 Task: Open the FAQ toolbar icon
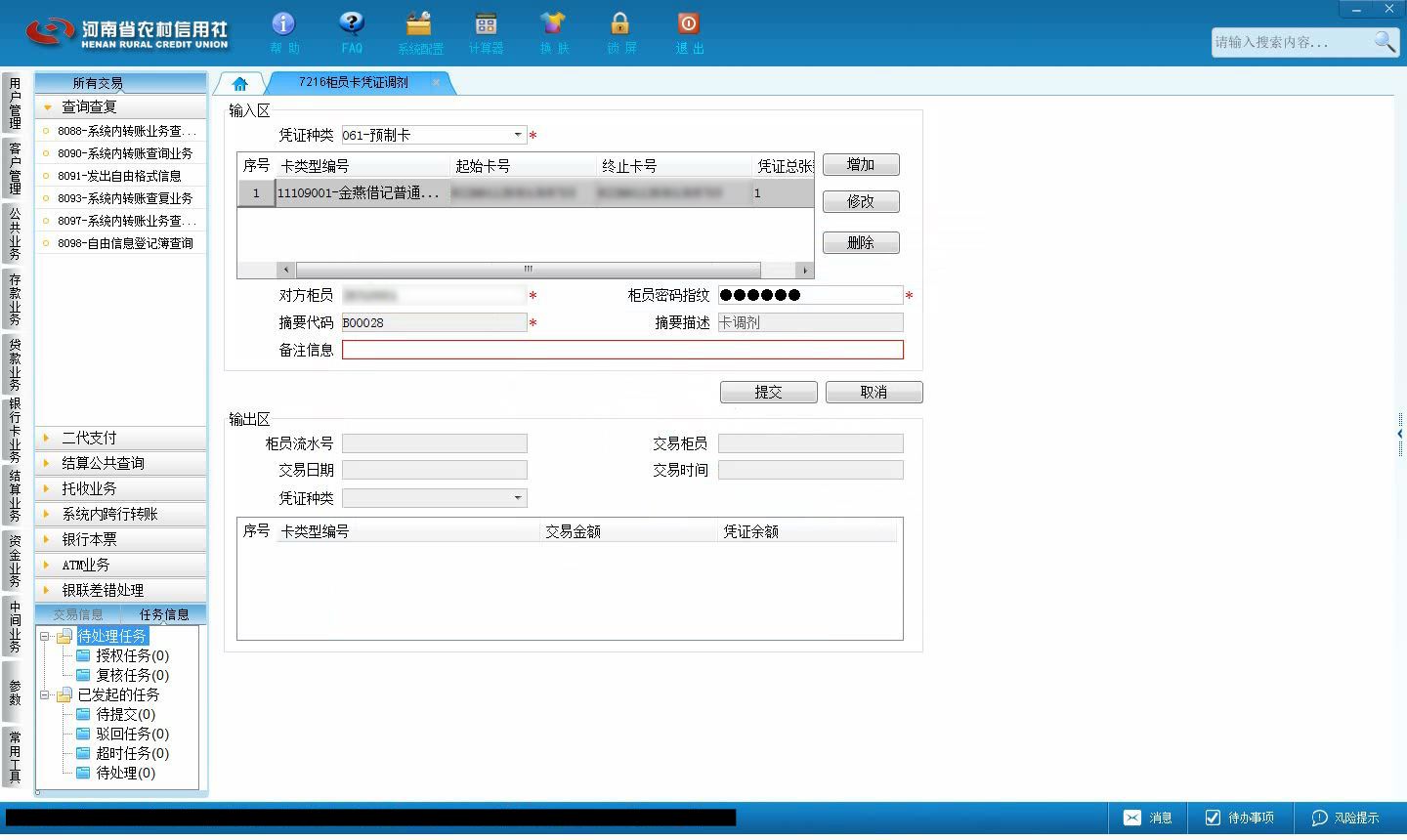pos(351,32)
